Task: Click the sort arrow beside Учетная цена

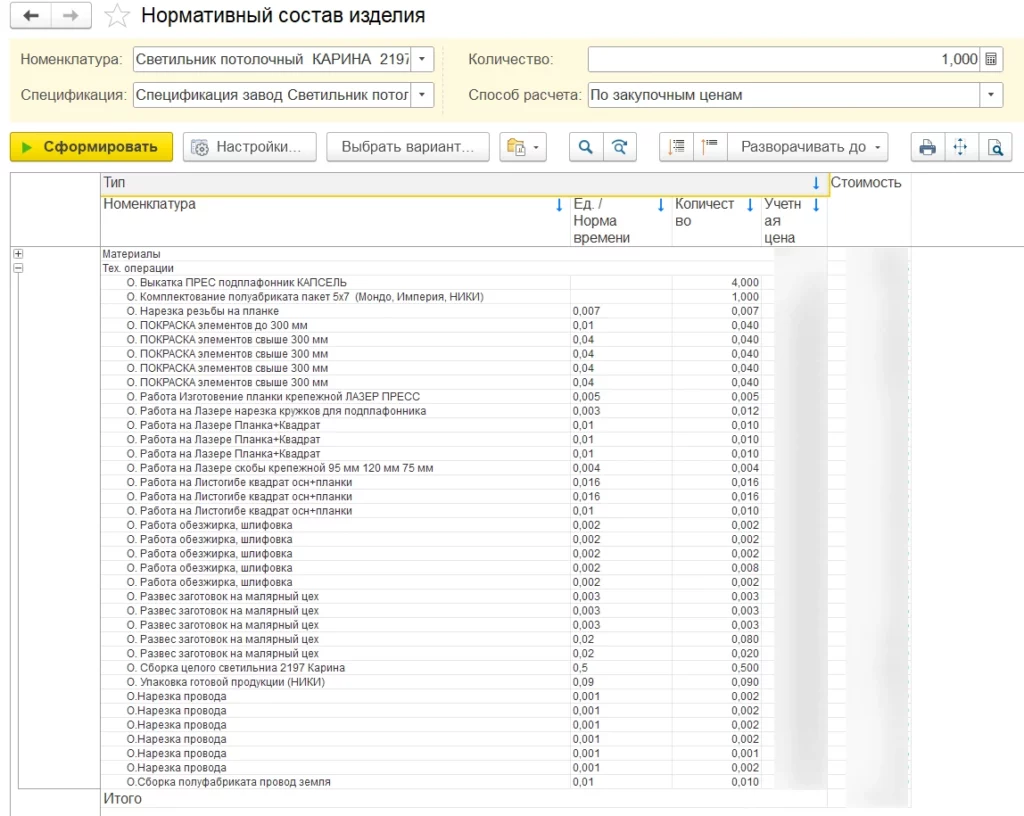Action: pyautogui.click(x=816, y=205)
